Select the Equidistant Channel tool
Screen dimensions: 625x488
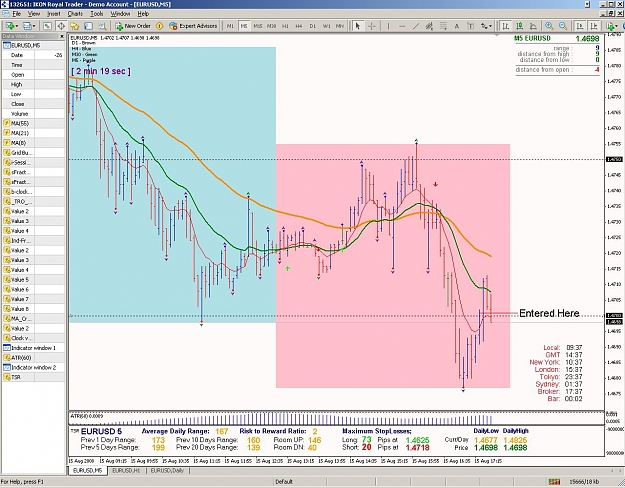(429, 26)
